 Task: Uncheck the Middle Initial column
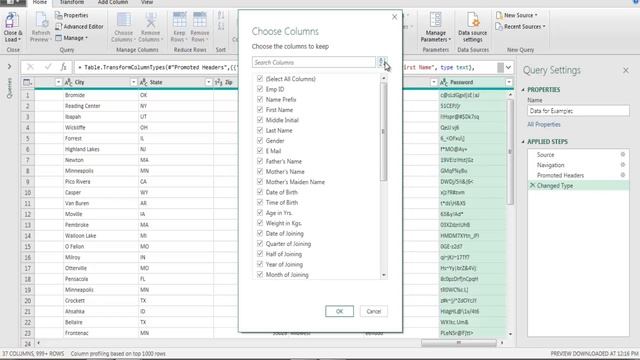click(x=260, y=120)
